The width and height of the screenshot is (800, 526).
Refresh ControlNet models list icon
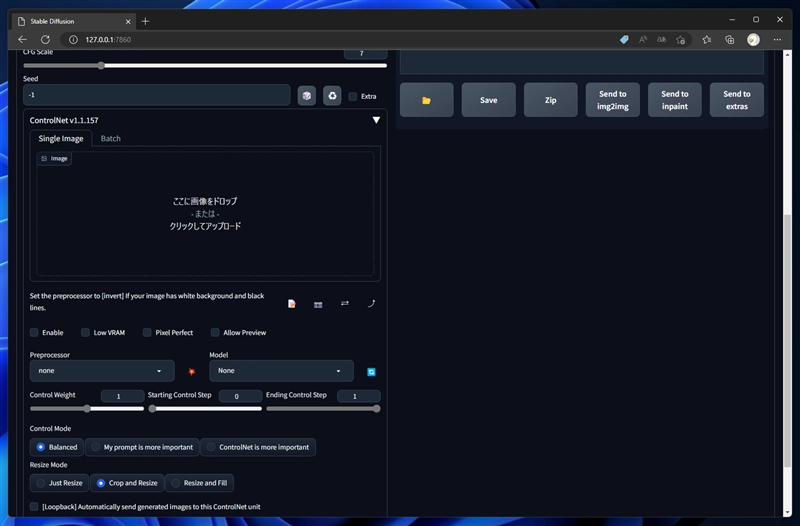(x=371, y=372)
